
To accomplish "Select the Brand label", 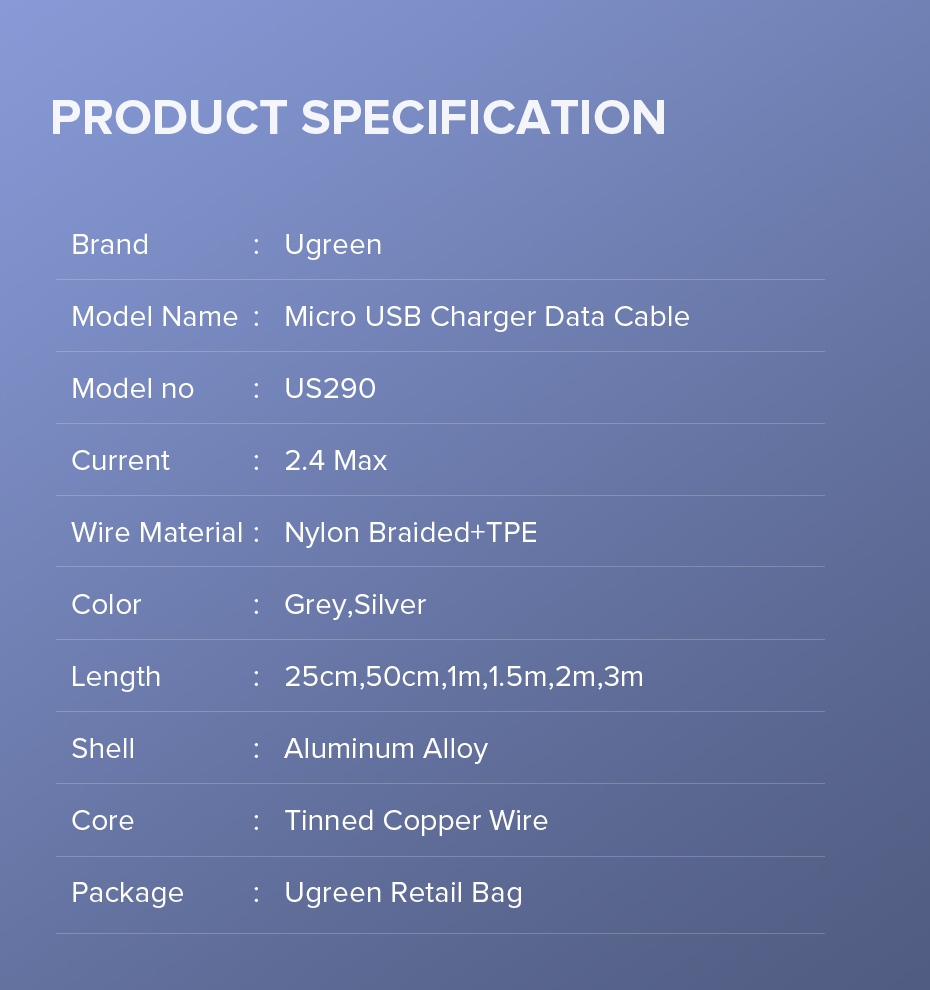I will 110,244.
